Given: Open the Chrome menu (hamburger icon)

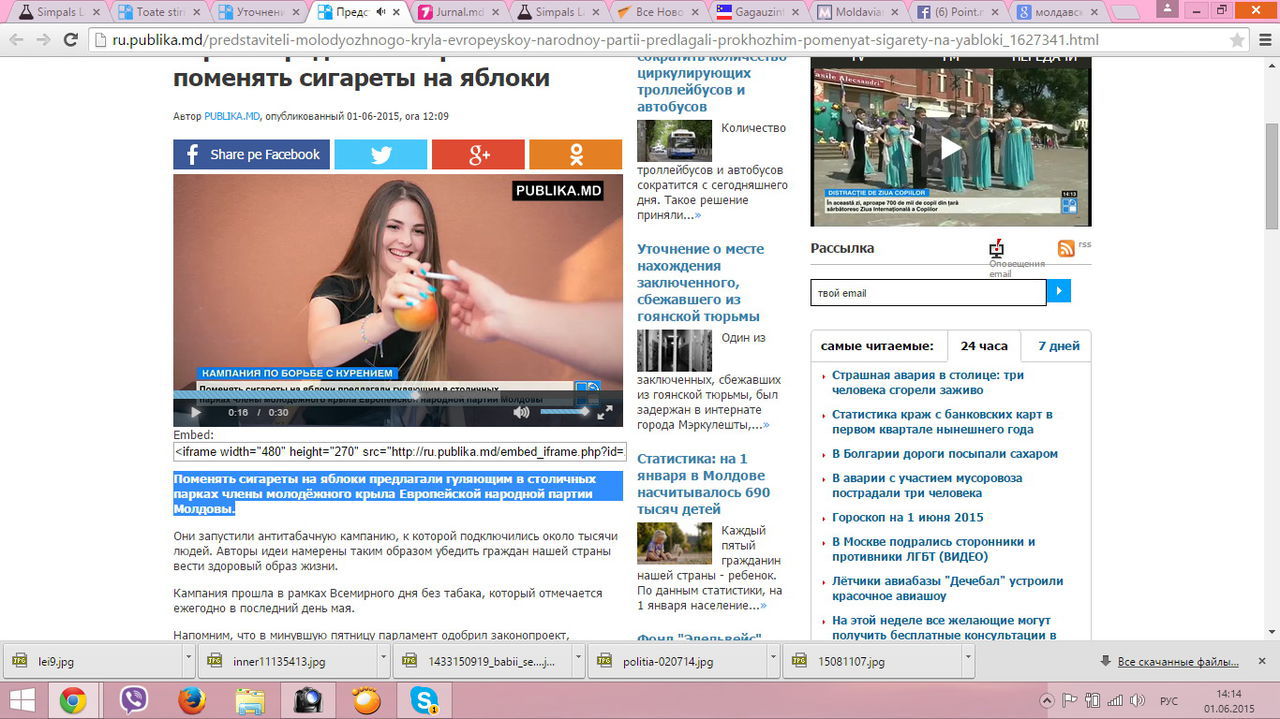Looking at the screenshot, I should point(1264,41).
